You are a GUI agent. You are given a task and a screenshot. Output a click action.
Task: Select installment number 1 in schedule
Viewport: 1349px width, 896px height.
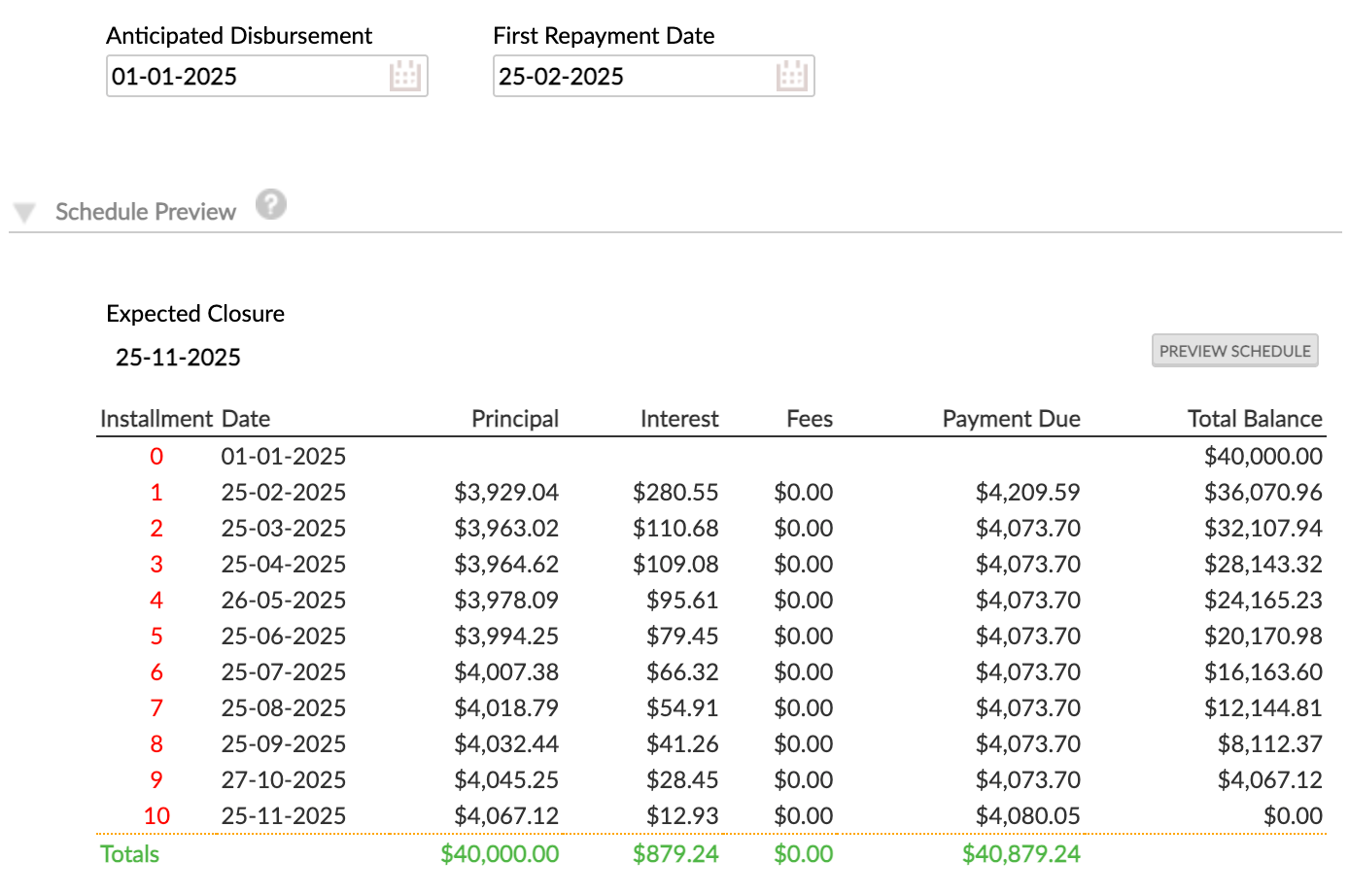[156, 493]
